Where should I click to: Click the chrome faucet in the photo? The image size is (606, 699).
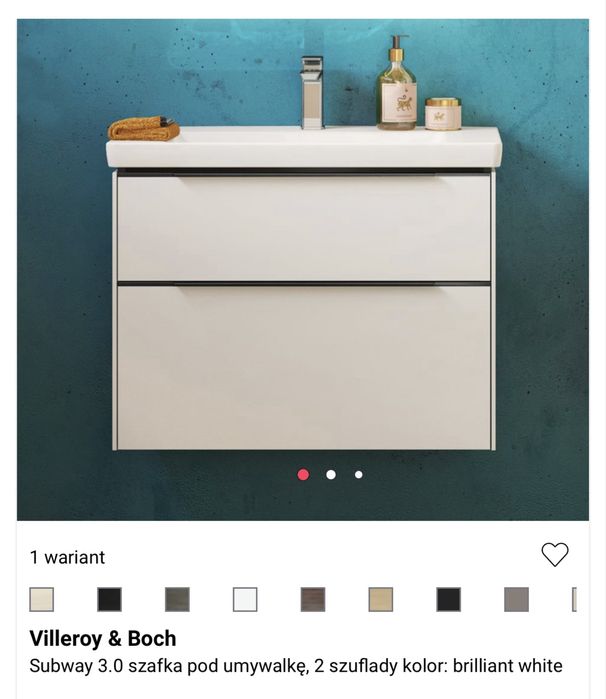(x=312, y=93)
